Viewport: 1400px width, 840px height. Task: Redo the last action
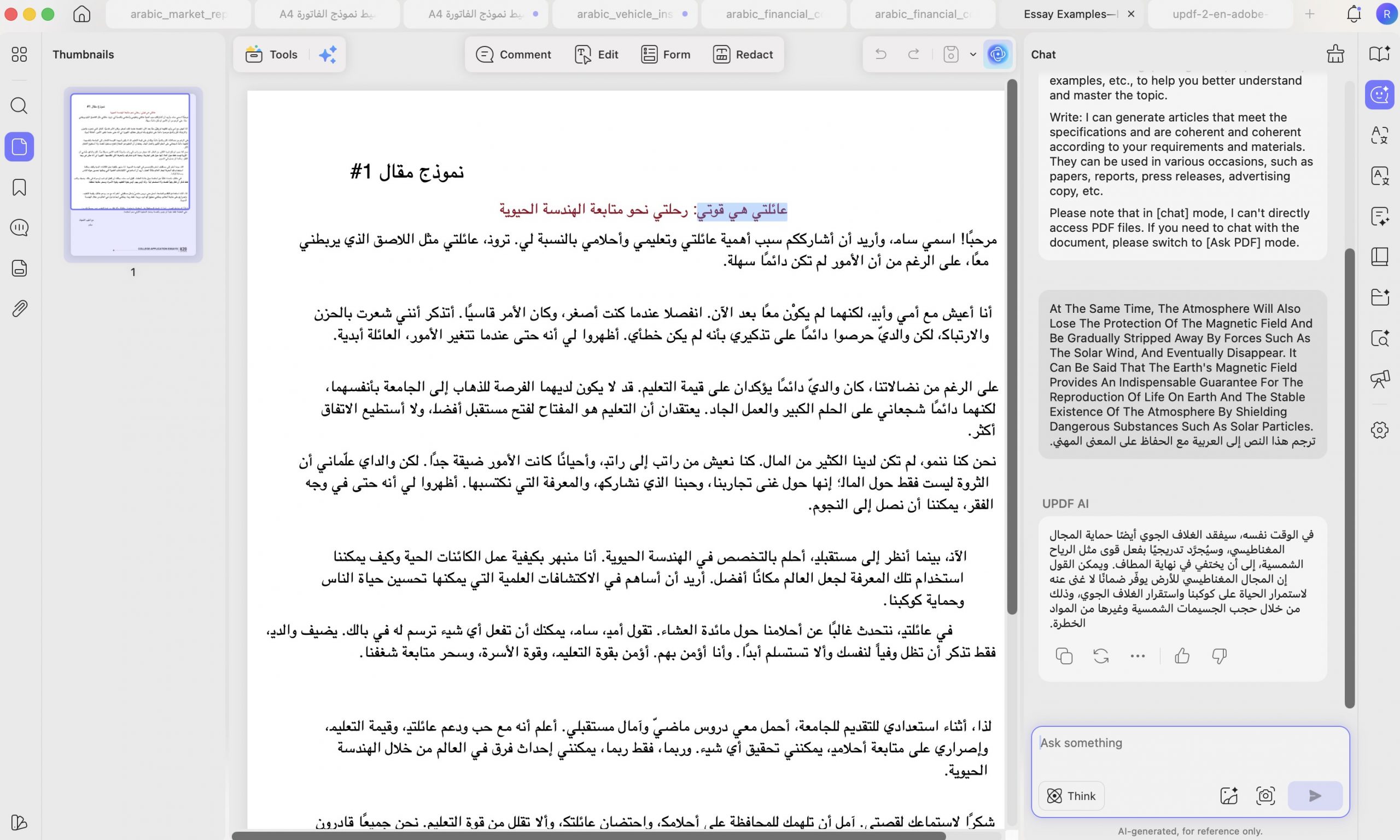click(913, 54)
